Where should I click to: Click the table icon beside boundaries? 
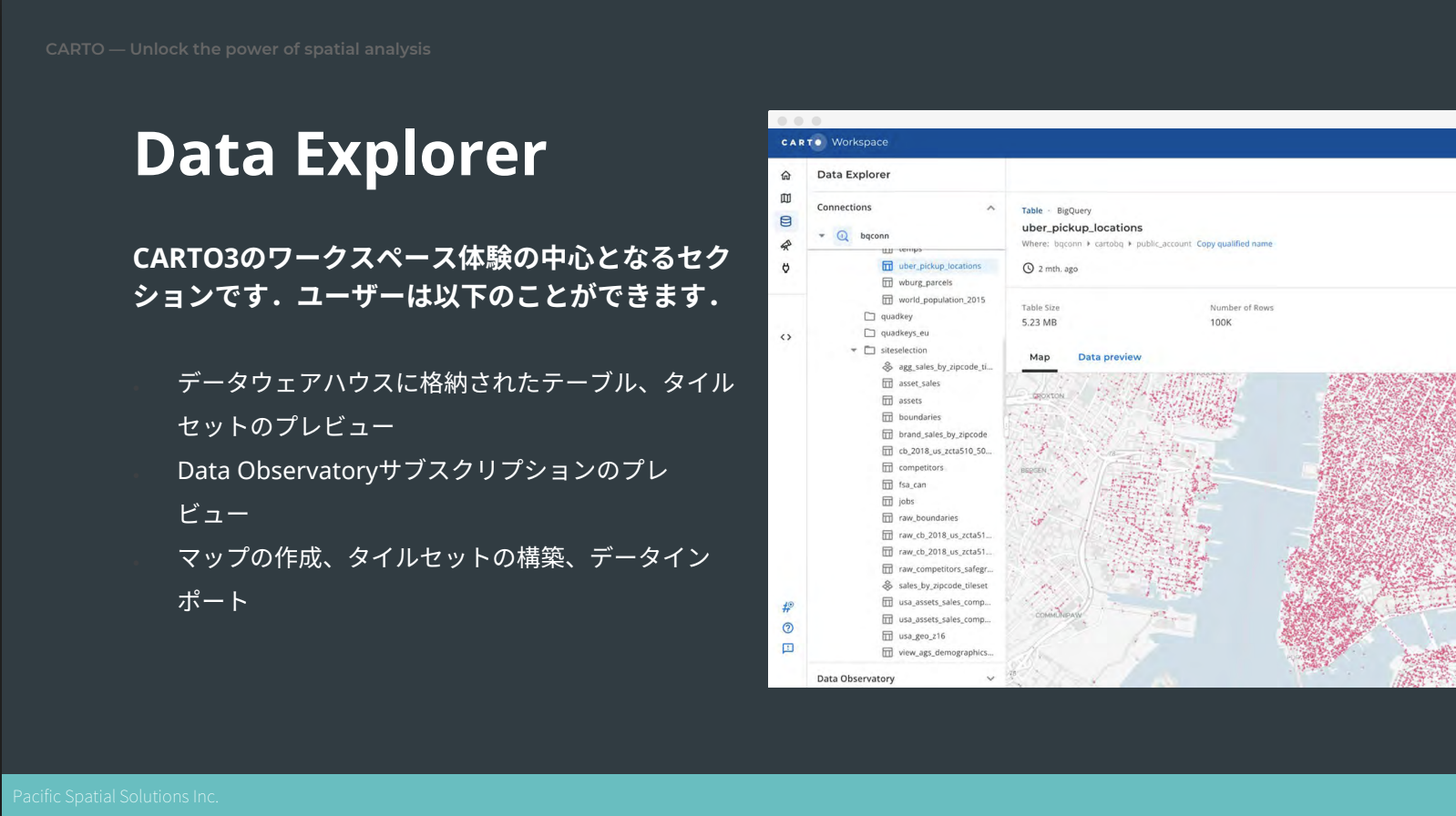pyautogui.click(x=887, y=417)
